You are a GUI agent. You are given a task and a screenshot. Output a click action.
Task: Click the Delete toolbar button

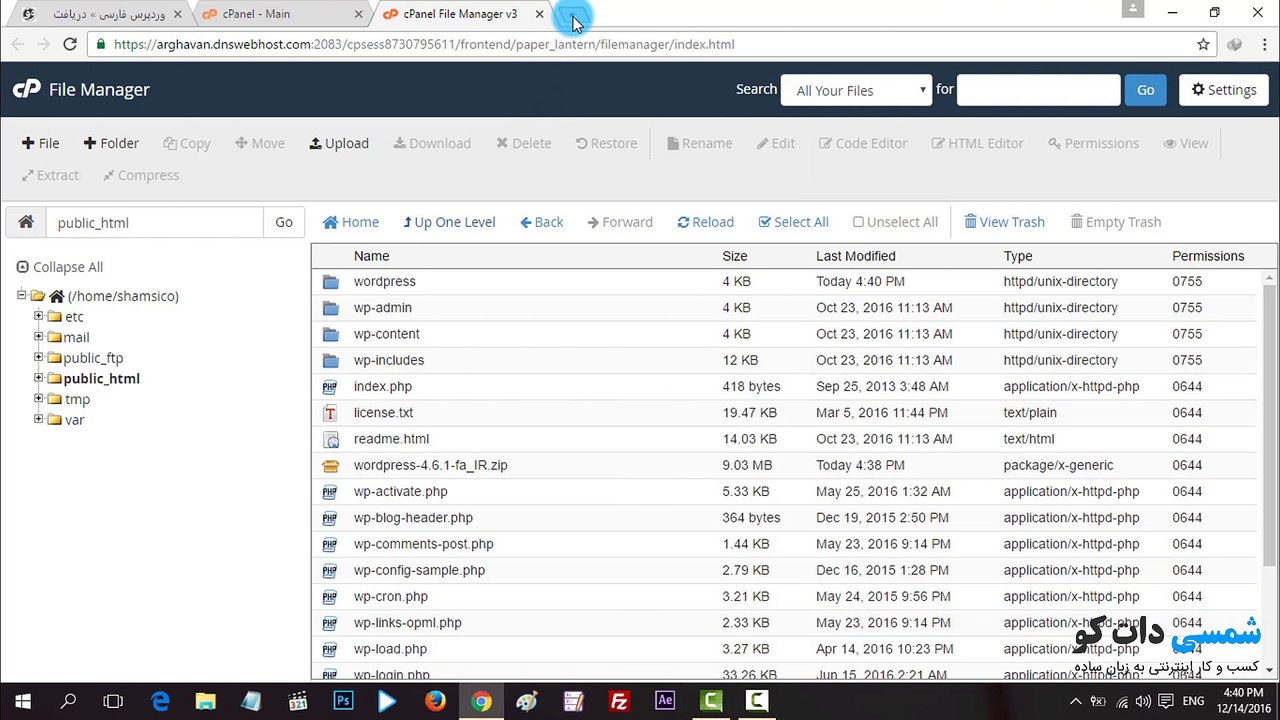coord(524,143)
